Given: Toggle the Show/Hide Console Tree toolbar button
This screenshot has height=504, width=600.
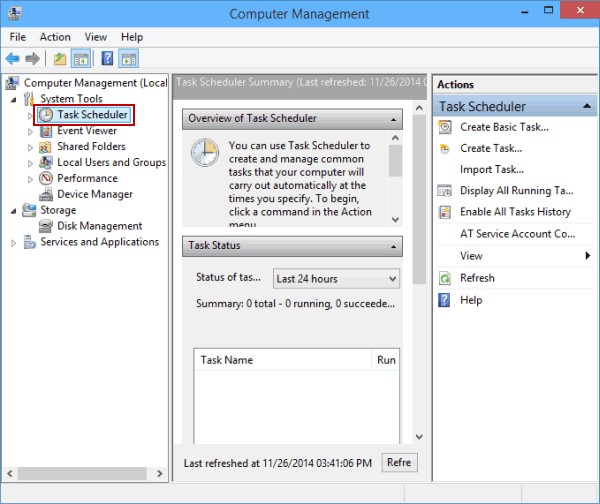Looking at the screenshot, I should tap(82, 59).
